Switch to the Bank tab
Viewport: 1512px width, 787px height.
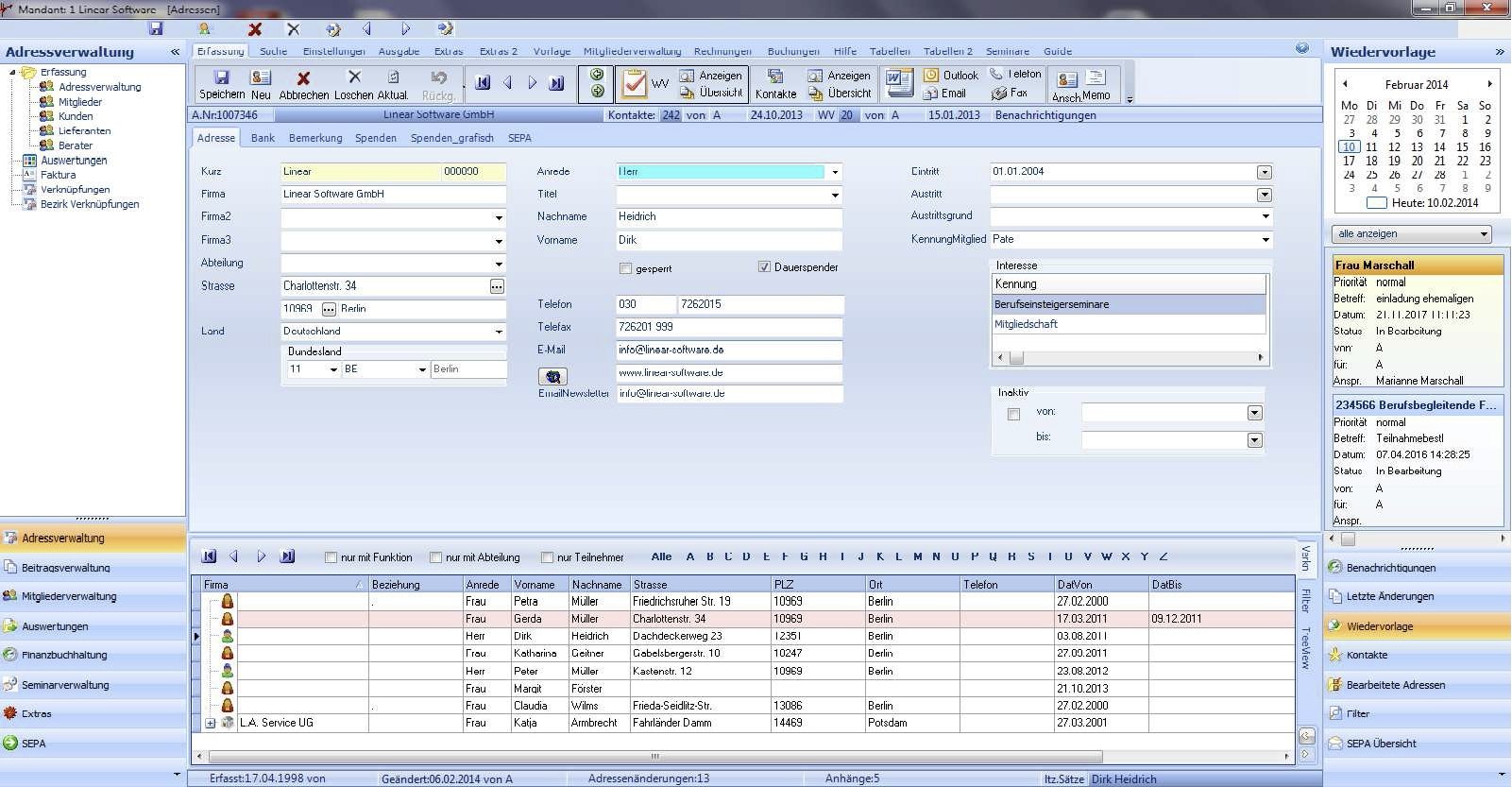tap(263, 138)
